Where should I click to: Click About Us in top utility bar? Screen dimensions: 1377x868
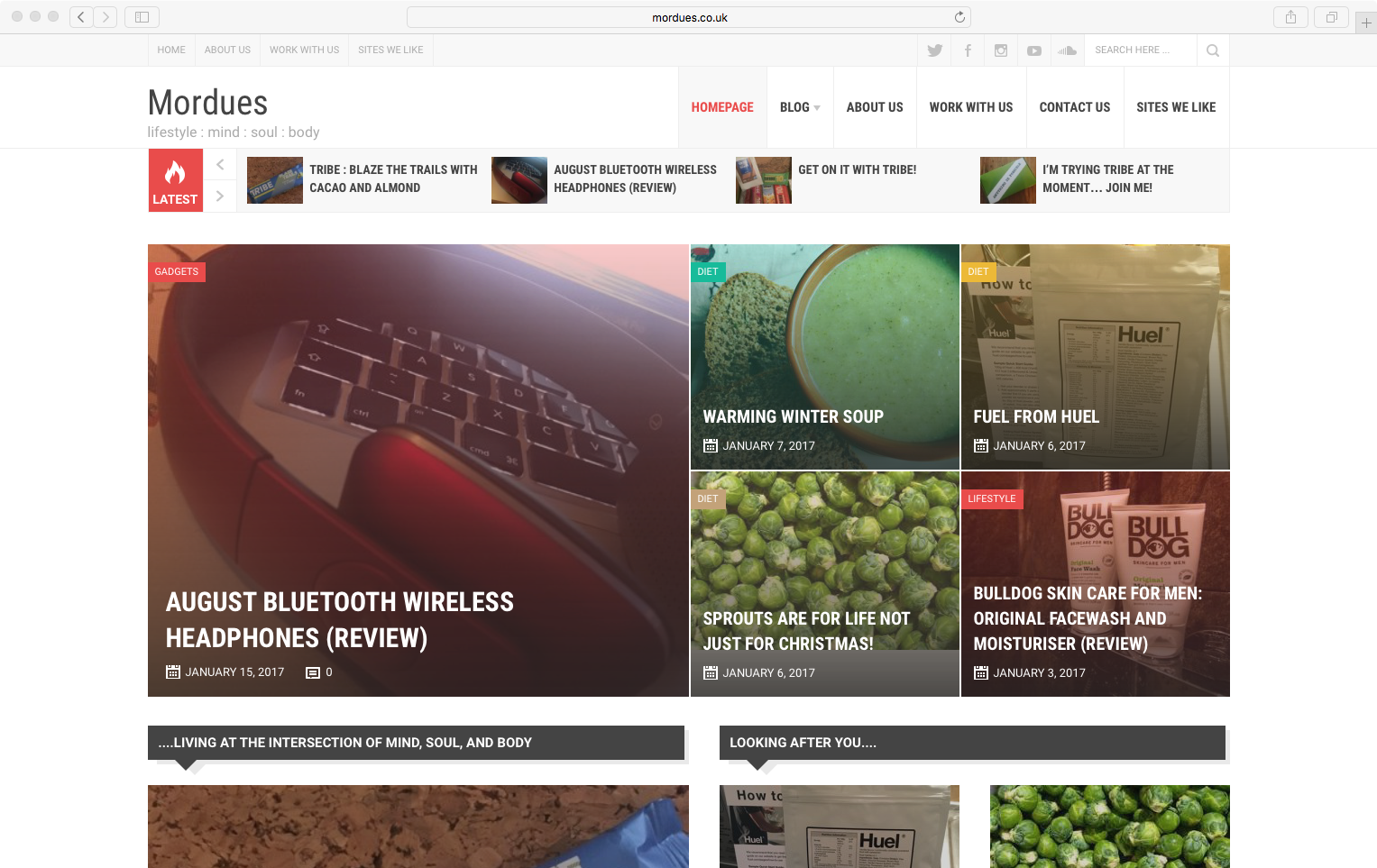(x=227, y=50)
